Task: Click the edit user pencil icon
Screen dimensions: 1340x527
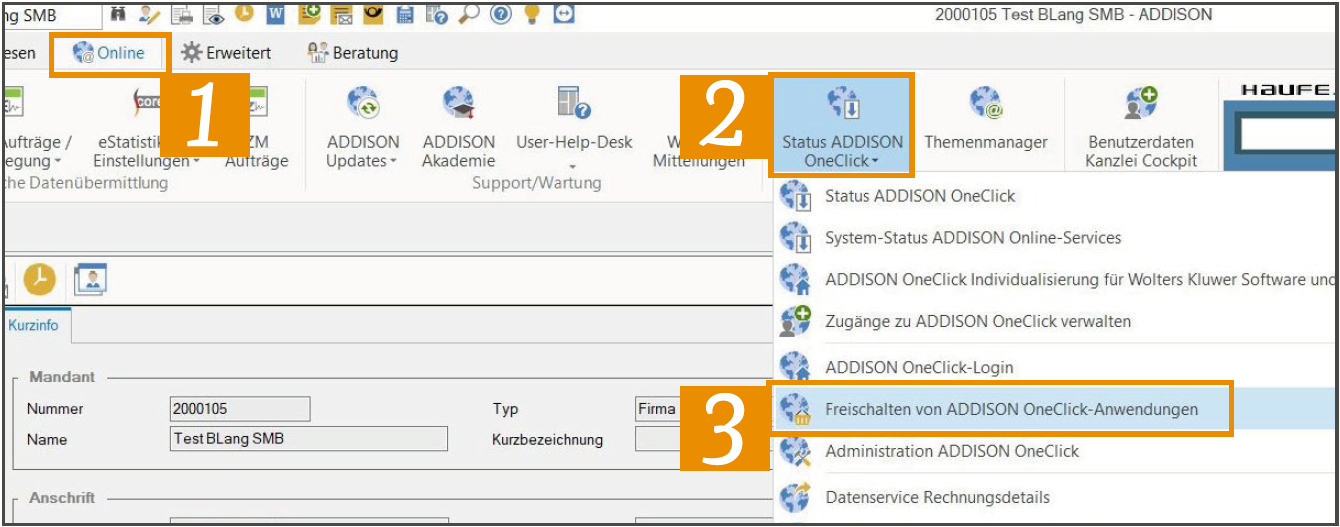Action: [149, 14]
